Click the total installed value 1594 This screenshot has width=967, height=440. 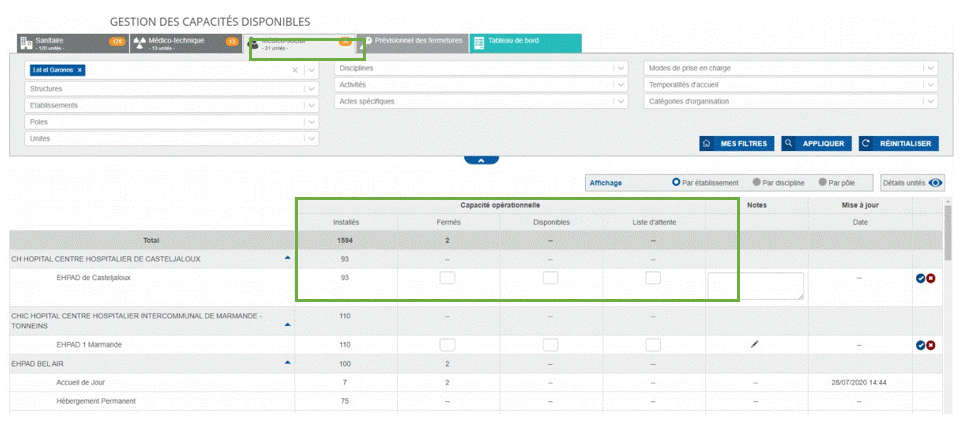(x=345, y=240)
